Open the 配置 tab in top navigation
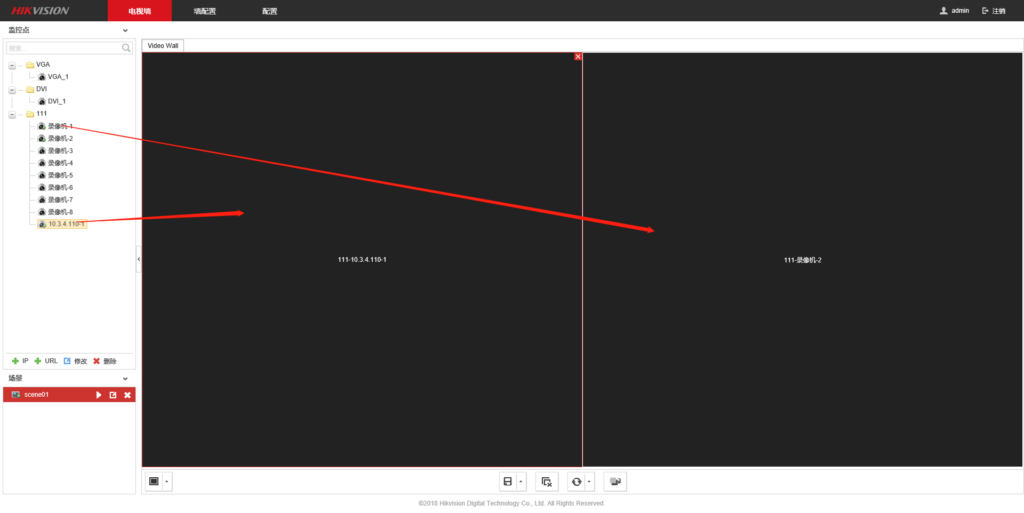This screenshot has height=513, width=1024. pyautogui.click(x=269, y=10)
